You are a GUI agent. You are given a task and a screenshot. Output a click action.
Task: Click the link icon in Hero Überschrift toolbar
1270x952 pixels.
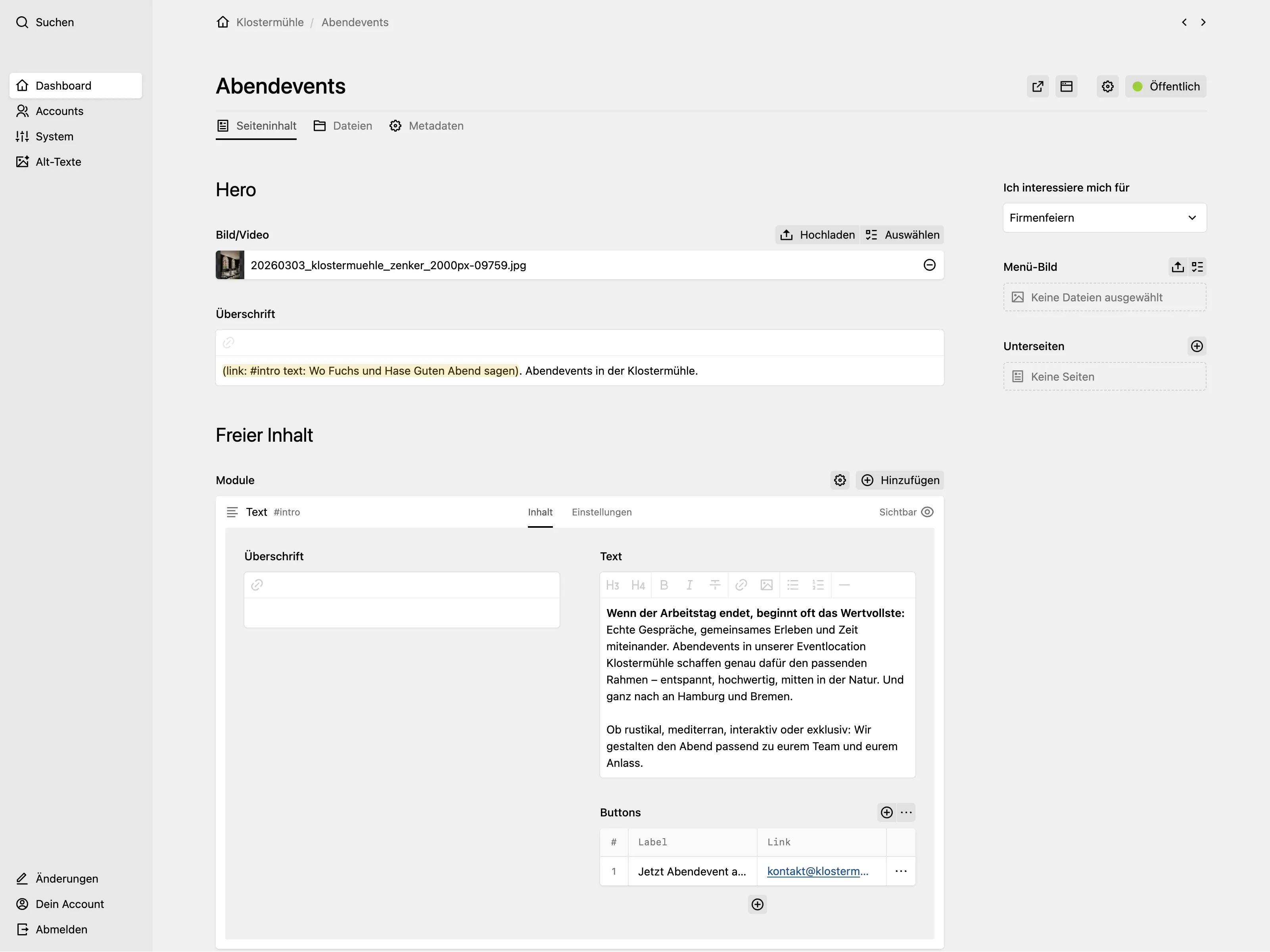pos(228,343)
